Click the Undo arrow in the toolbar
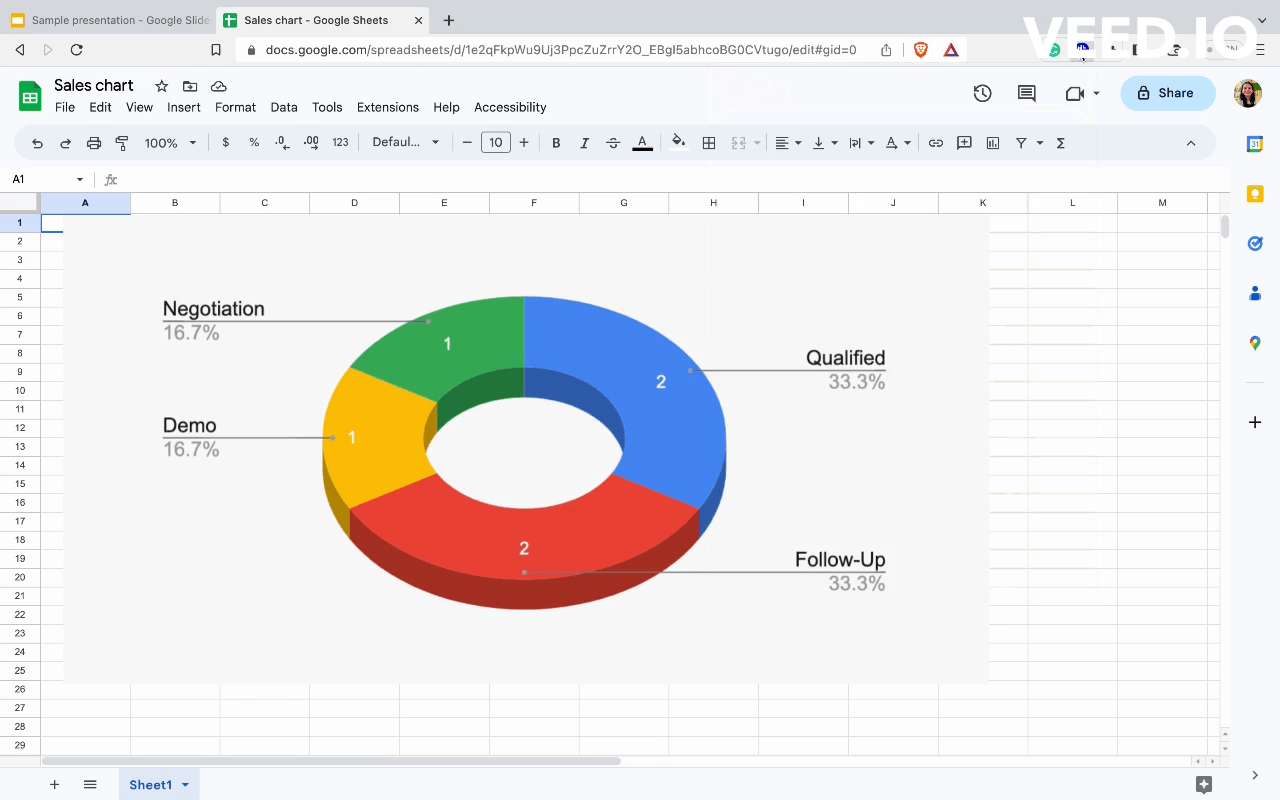 coord(37,143)
